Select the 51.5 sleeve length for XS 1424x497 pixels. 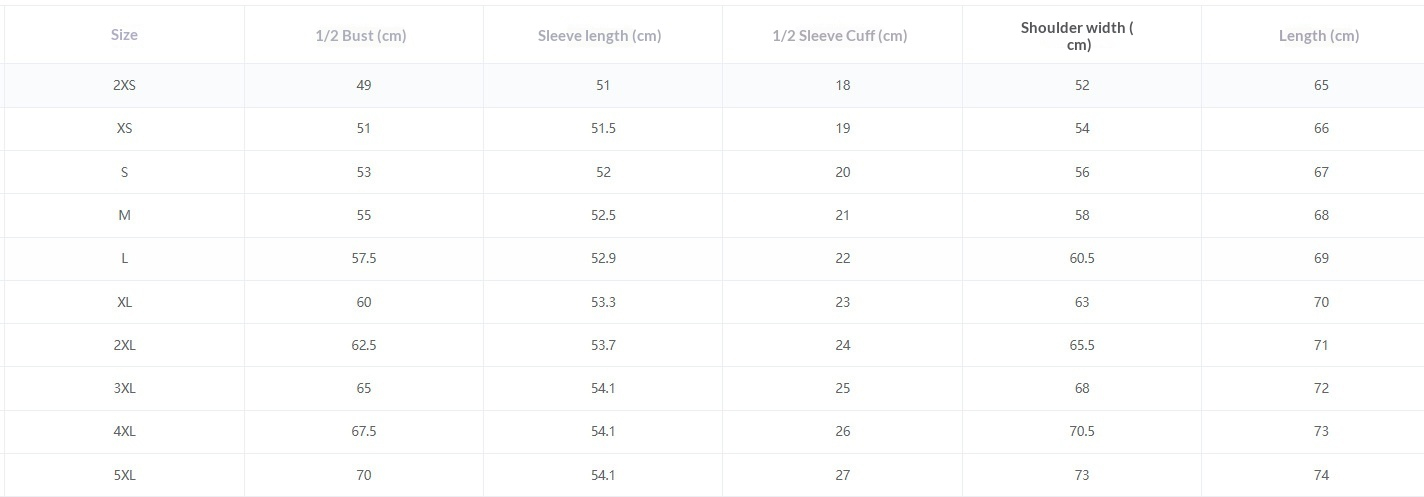(x=603, y=129)
